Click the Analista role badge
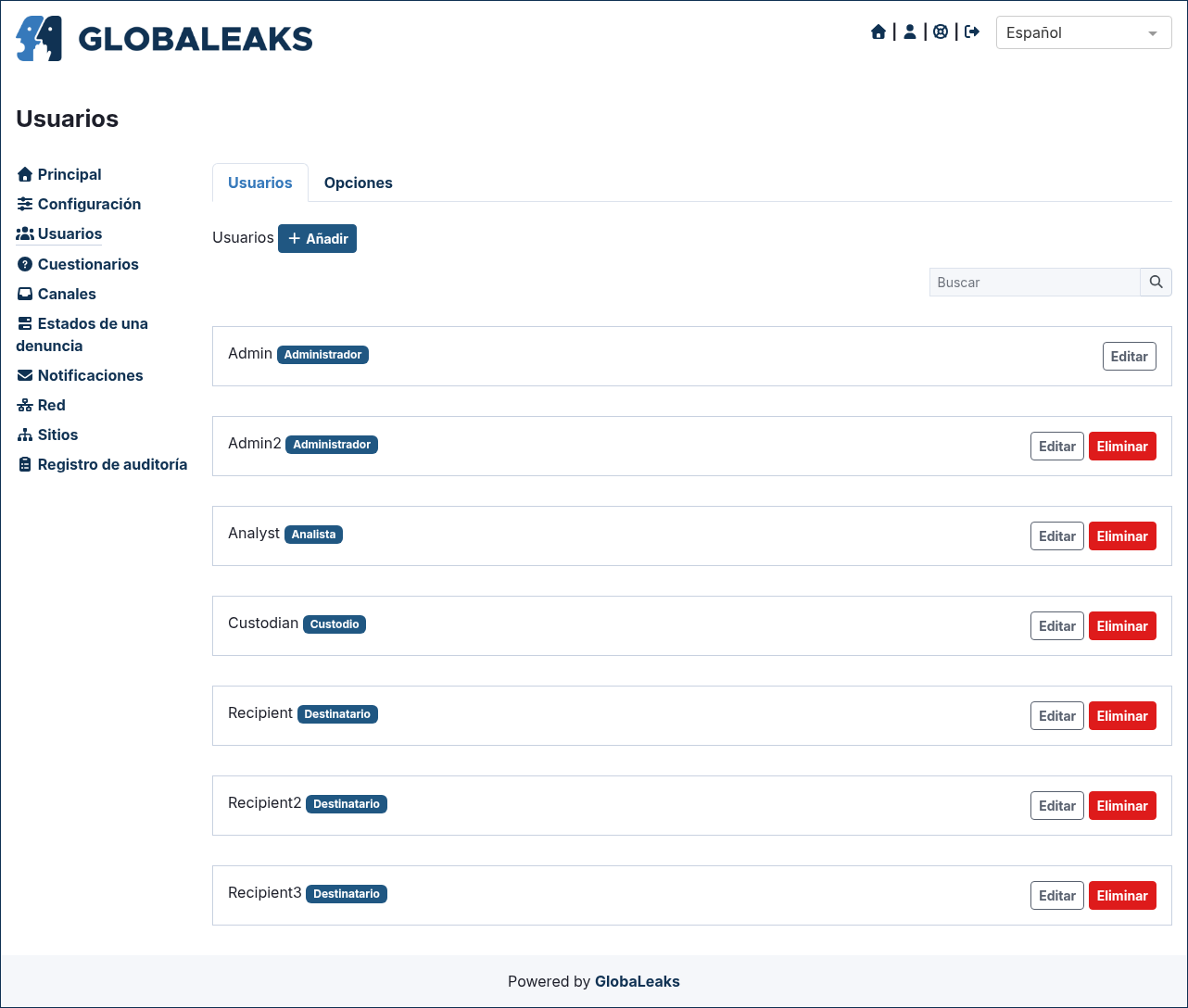Screen dimensions: 1188x1008 click(x=313, y=535)
